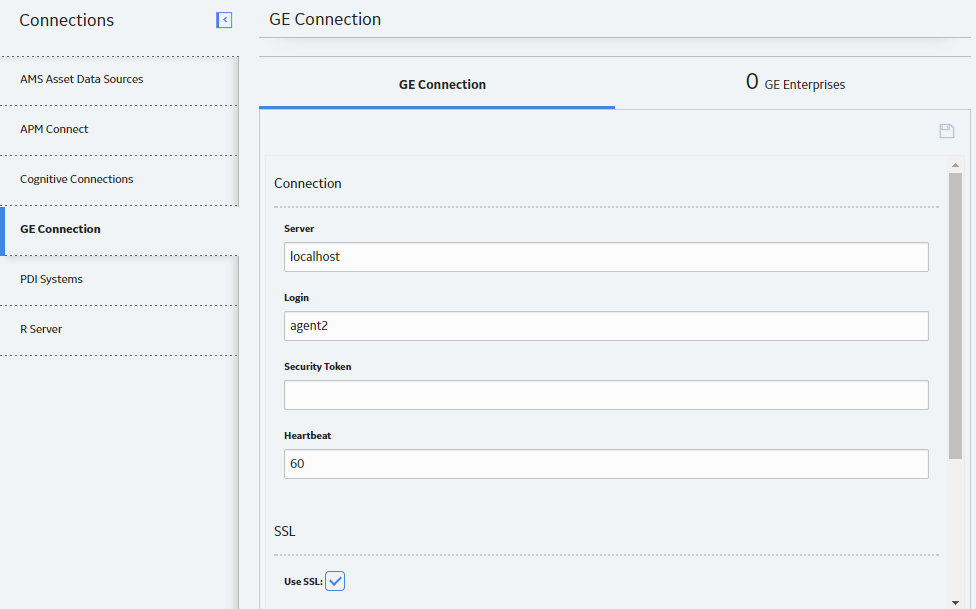This screenshot has height=609, width=976.
Task: Click the Use SSL label
Action: tap(303, 582)
